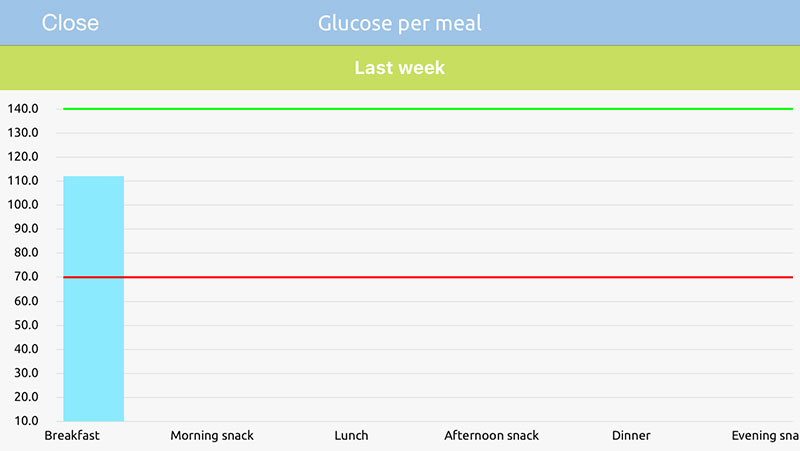Image resolution: width=800 pixels, height=451 pixels.
Task: Select the blue Breakfast glucose bar
Action: [93, 300]
